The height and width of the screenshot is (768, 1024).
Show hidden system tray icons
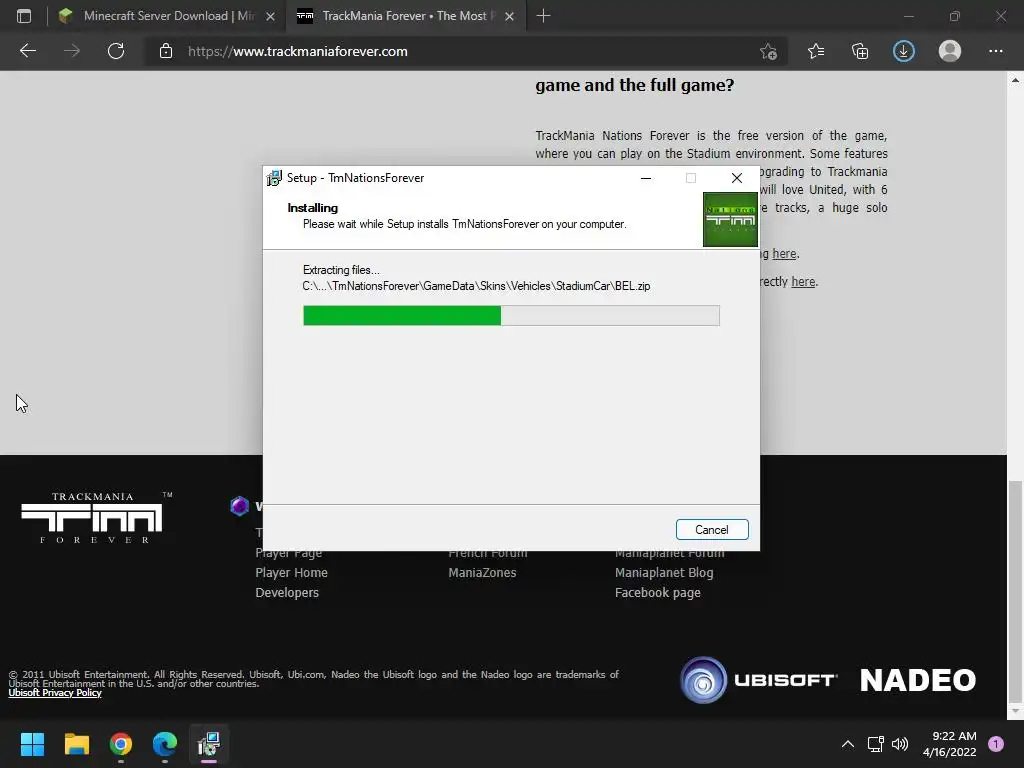coord(848,744)
